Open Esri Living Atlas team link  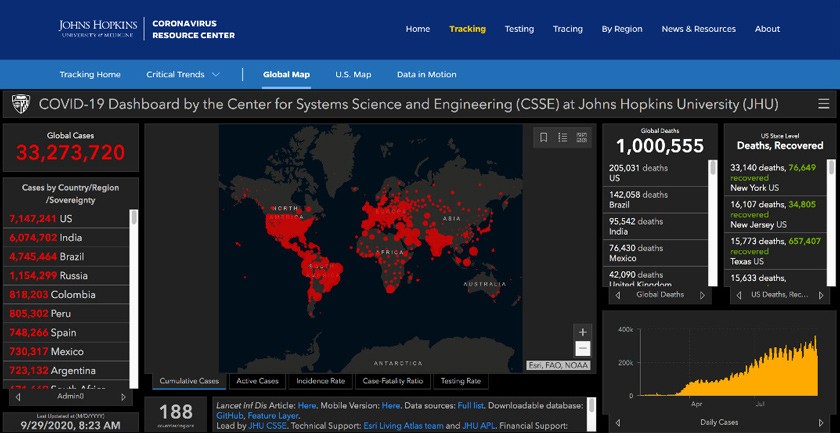click(x=403, y=426)
